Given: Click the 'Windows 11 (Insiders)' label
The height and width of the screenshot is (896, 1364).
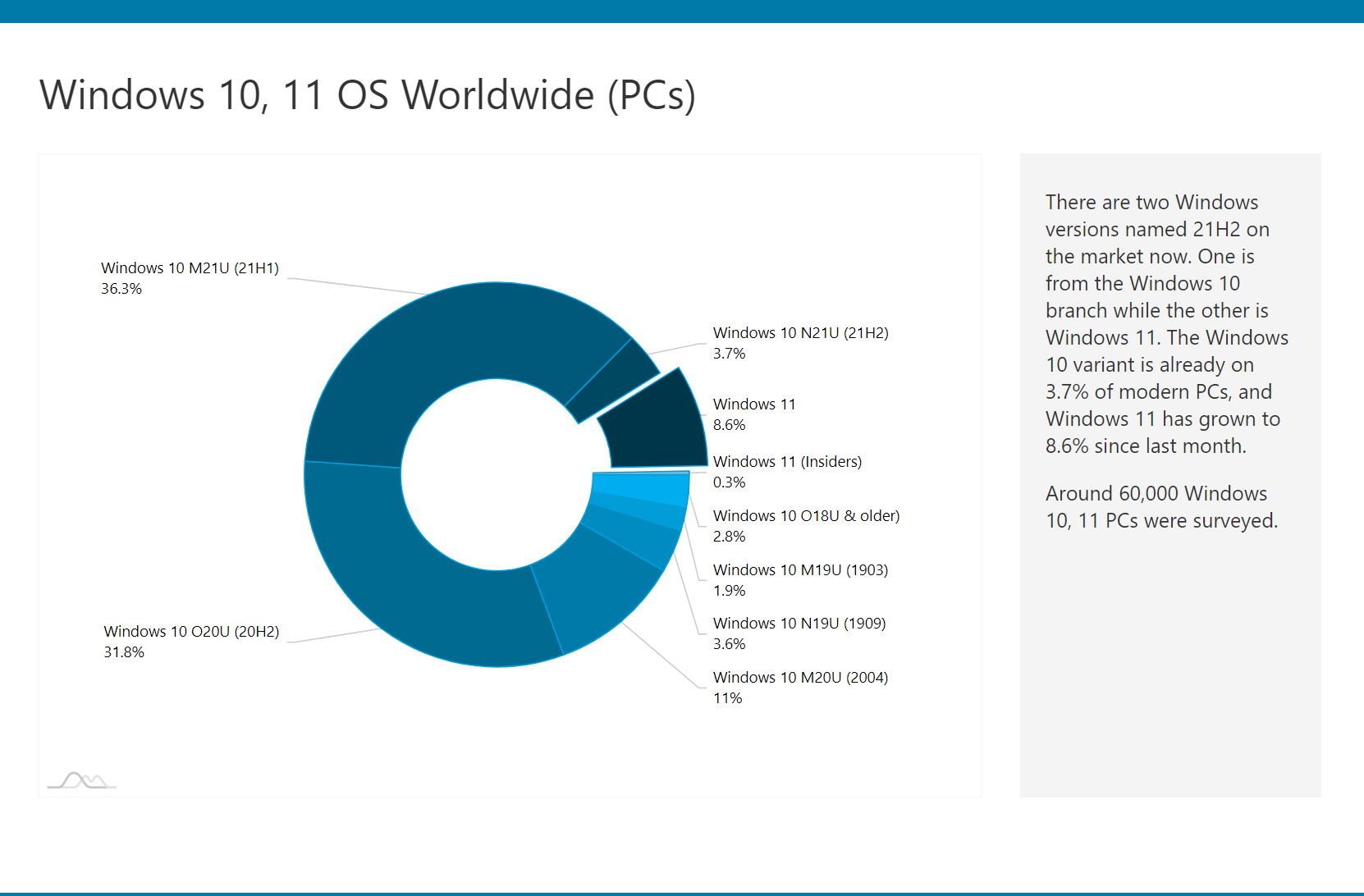Looking at the screenshot, I should pos(787,462).
